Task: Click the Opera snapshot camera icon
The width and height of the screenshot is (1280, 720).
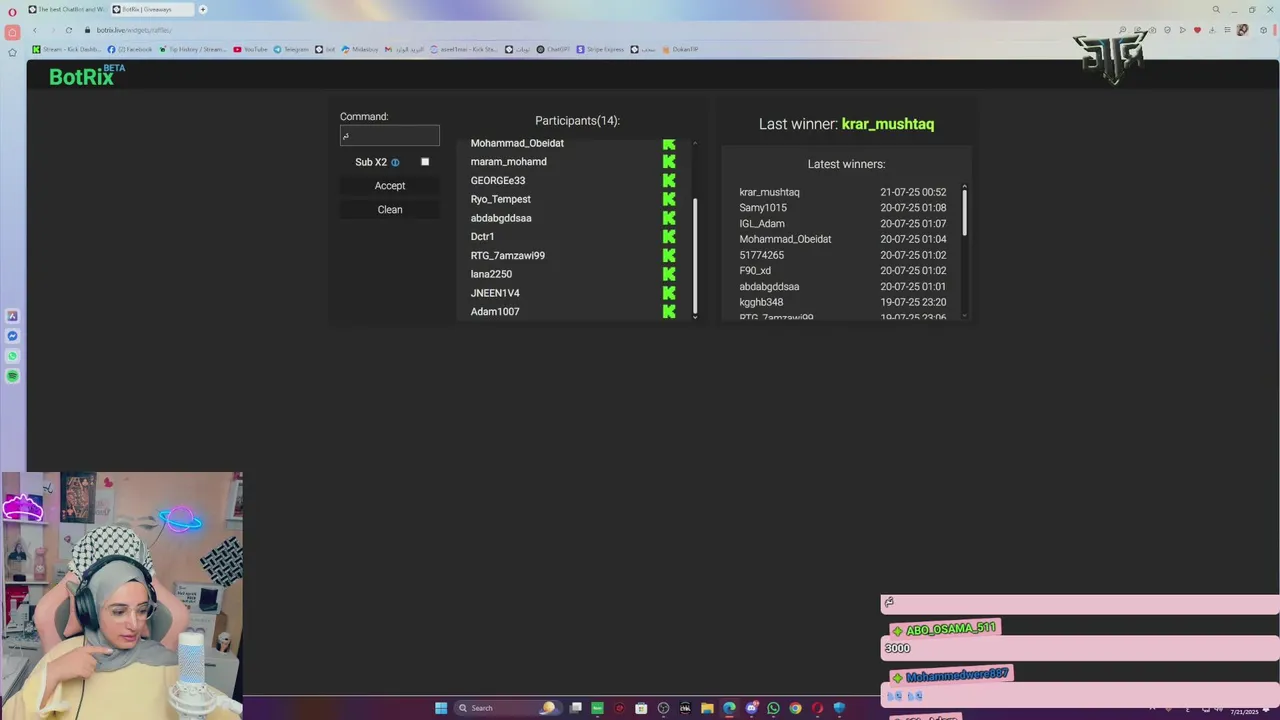Action: (1152, 30)
